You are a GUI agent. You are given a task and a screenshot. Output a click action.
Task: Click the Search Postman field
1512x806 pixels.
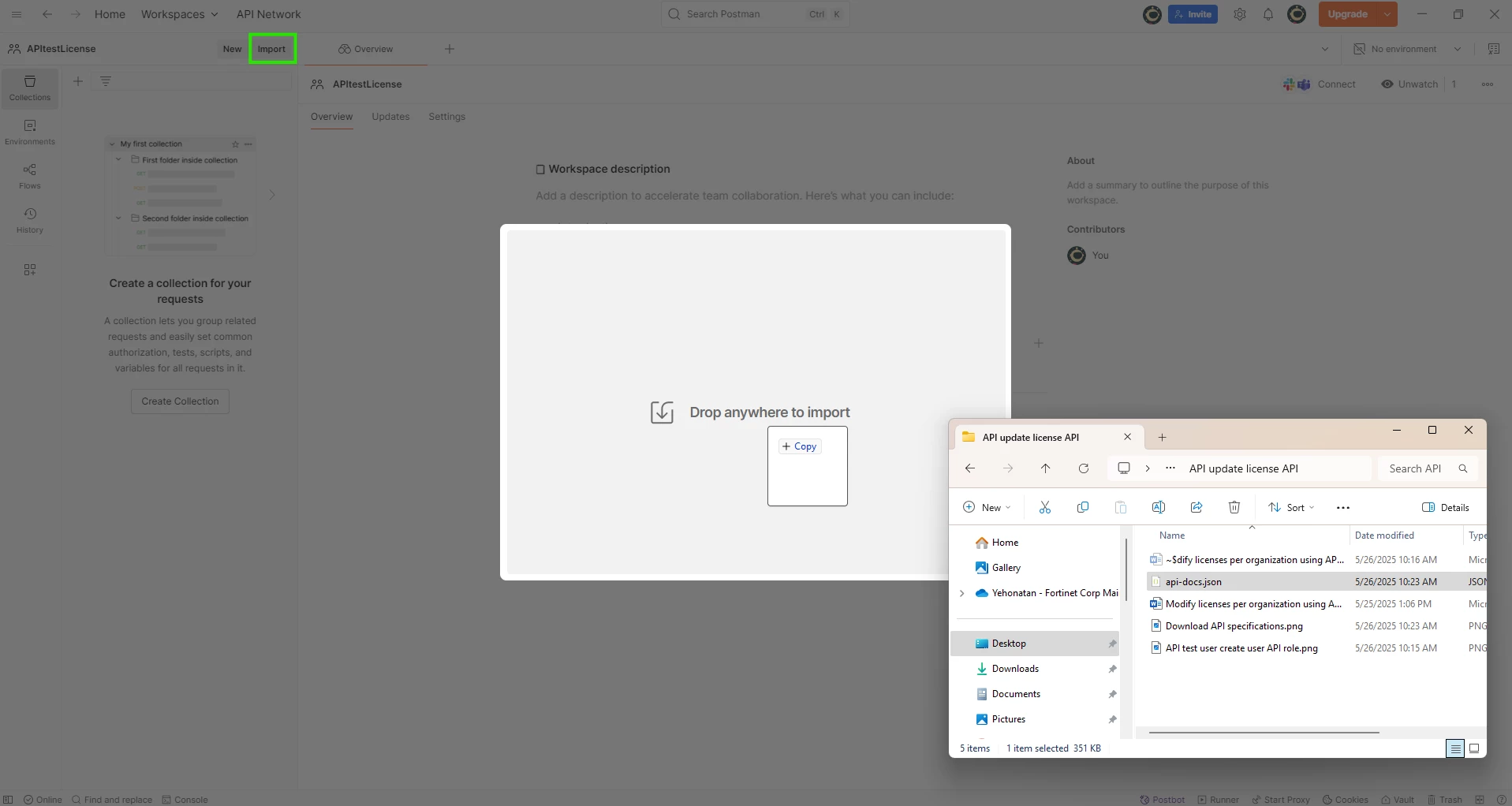point(755,14)
